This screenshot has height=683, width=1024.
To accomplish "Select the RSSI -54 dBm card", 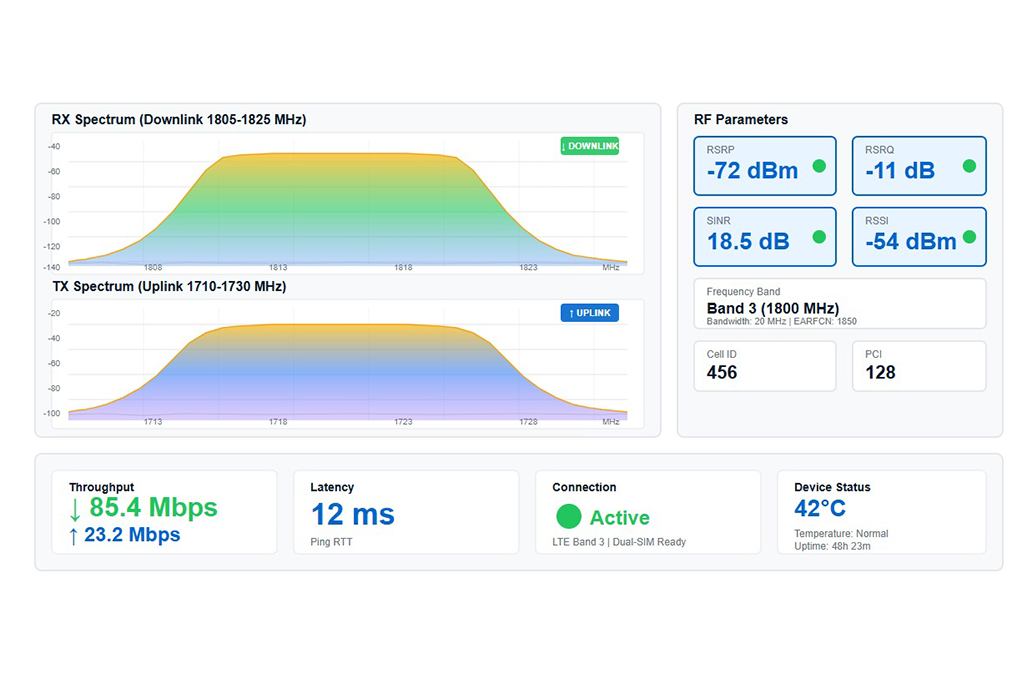I will [918, 237].
